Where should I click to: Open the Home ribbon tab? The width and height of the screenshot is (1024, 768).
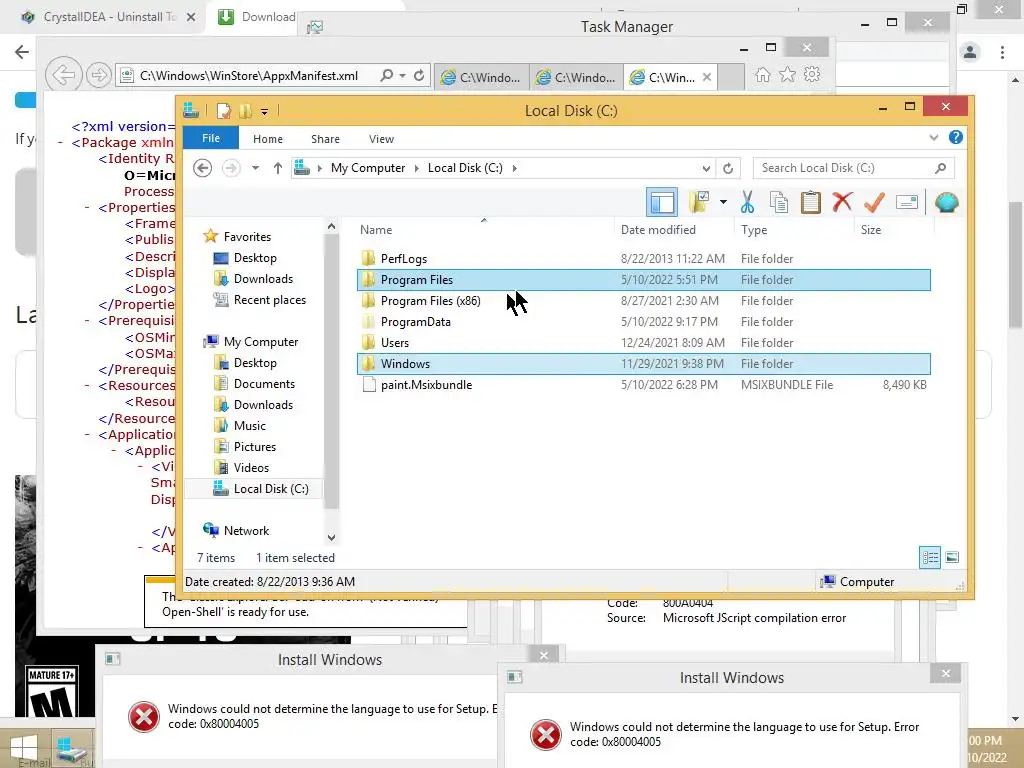(268, 139)
